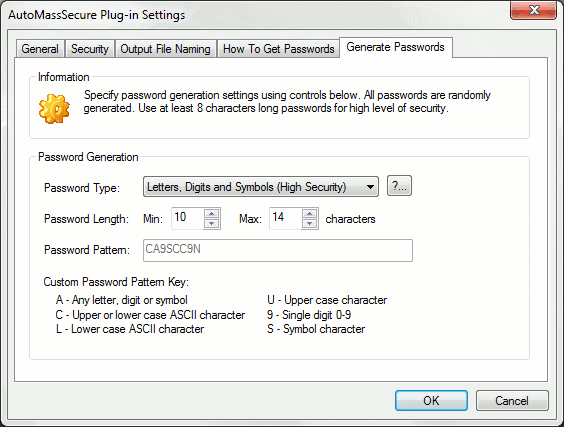The height and width of the screenshot is (427, 564).
Task: Click inside the Max length field
Action: (286, 218)
